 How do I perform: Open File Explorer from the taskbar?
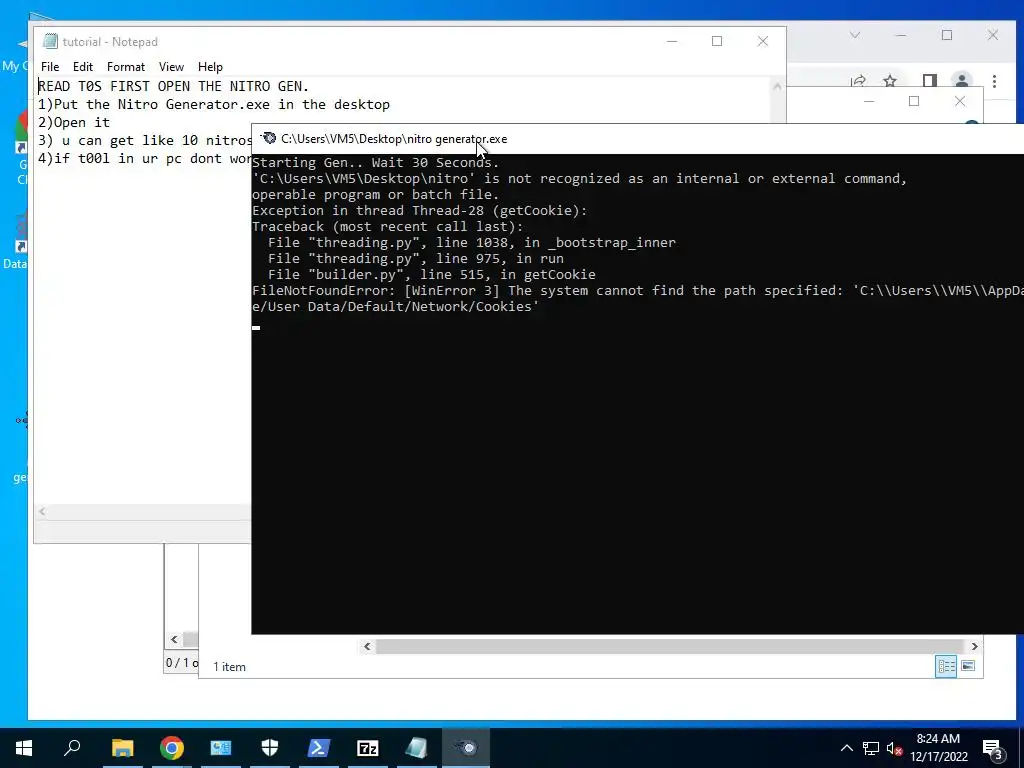coord(122,748)
